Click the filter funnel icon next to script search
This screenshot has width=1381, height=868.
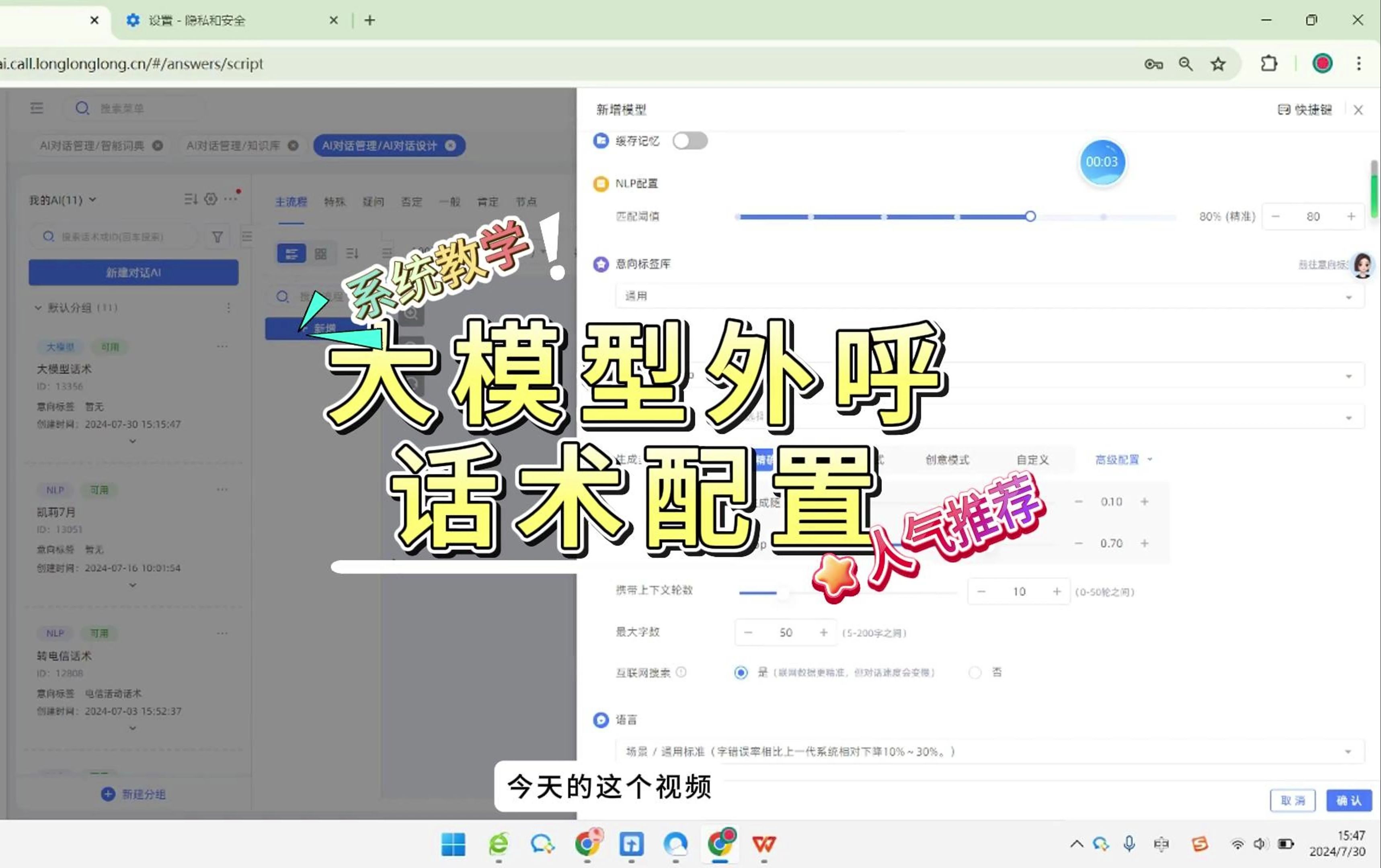218,237
